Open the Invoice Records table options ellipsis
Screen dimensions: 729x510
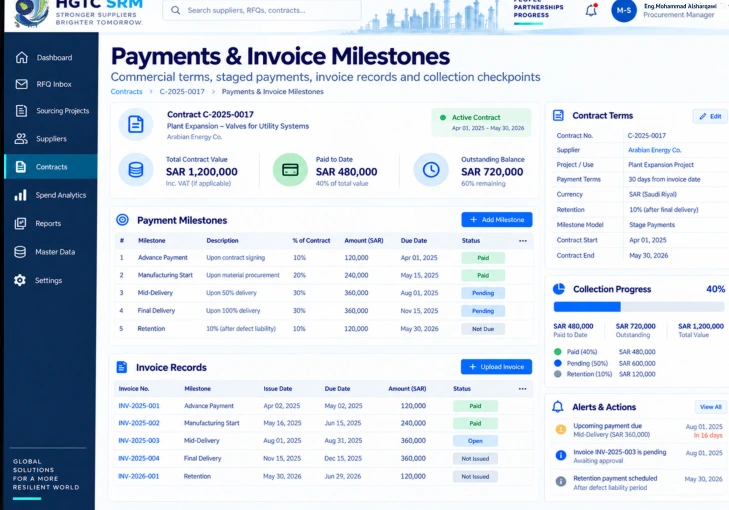523,389
